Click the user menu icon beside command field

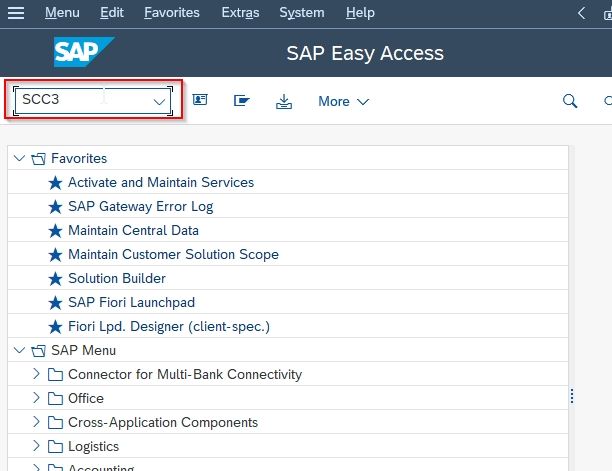click(x=200, y=100)
